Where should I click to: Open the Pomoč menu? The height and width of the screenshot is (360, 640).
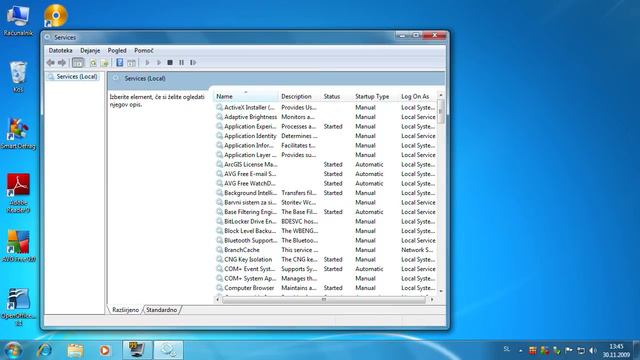[144, 50]
